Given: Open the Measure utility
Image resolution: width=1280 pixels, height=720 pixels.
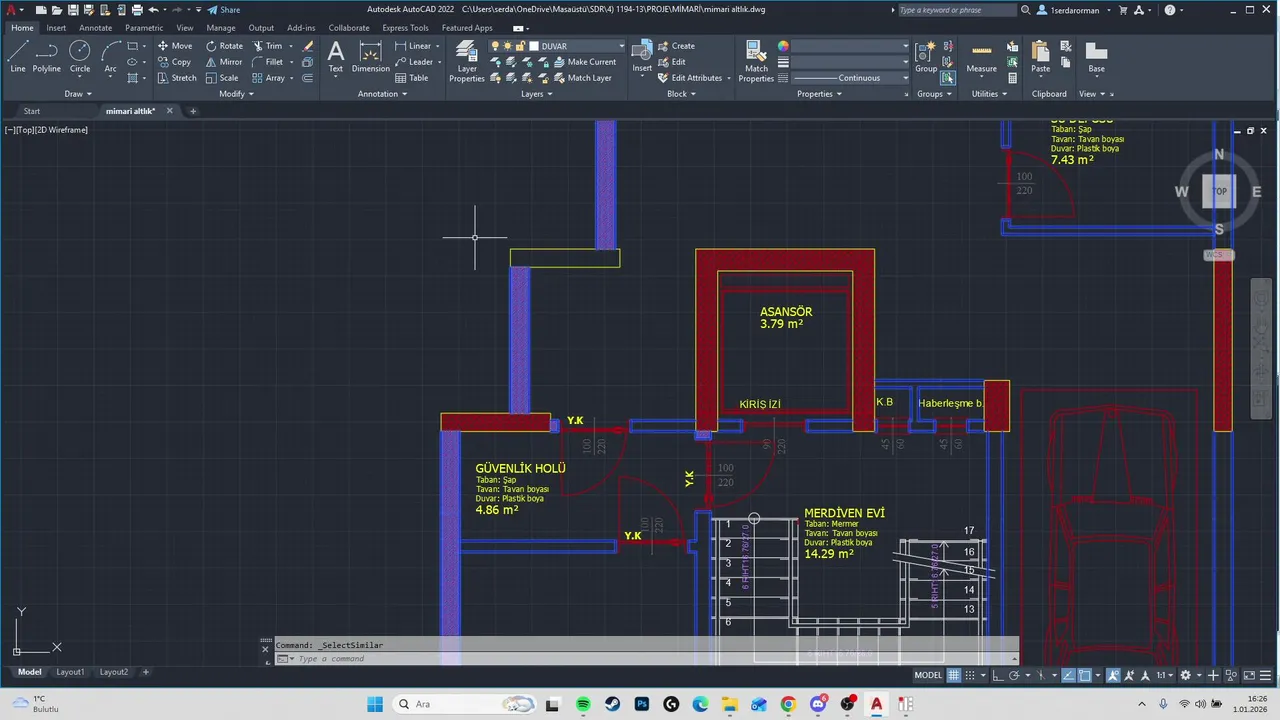Looking at the screenshot, I should (x=981, y=56).
